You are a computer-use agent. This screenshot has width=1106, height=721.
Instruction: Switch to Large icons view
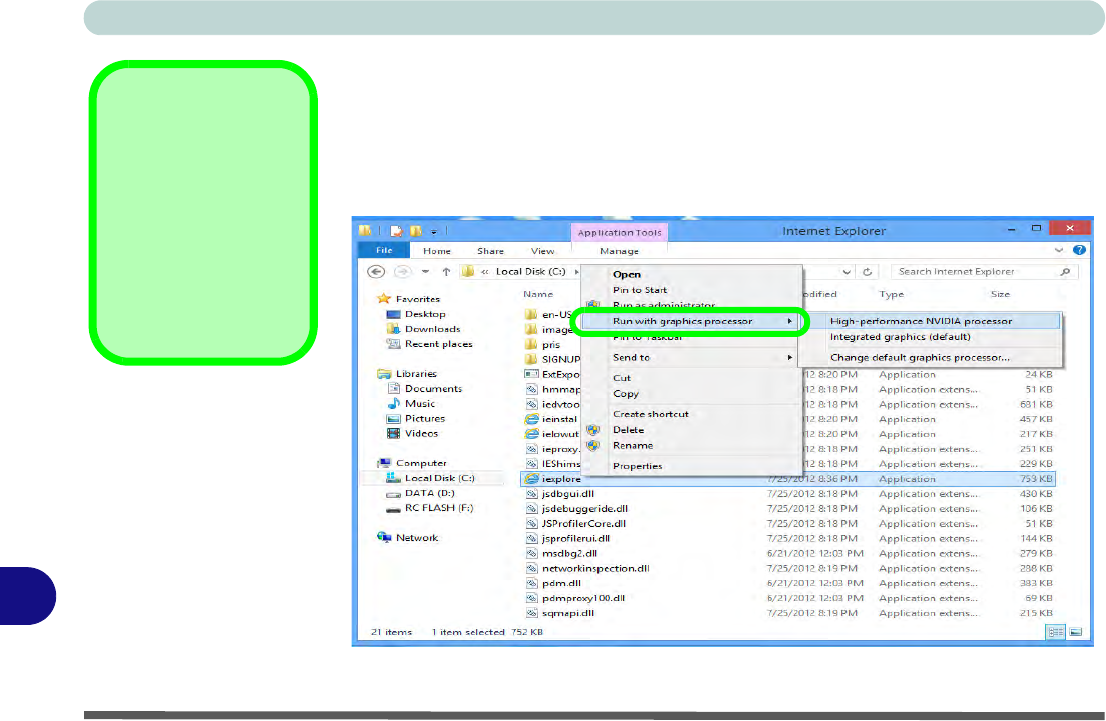tap(1076, 632)
